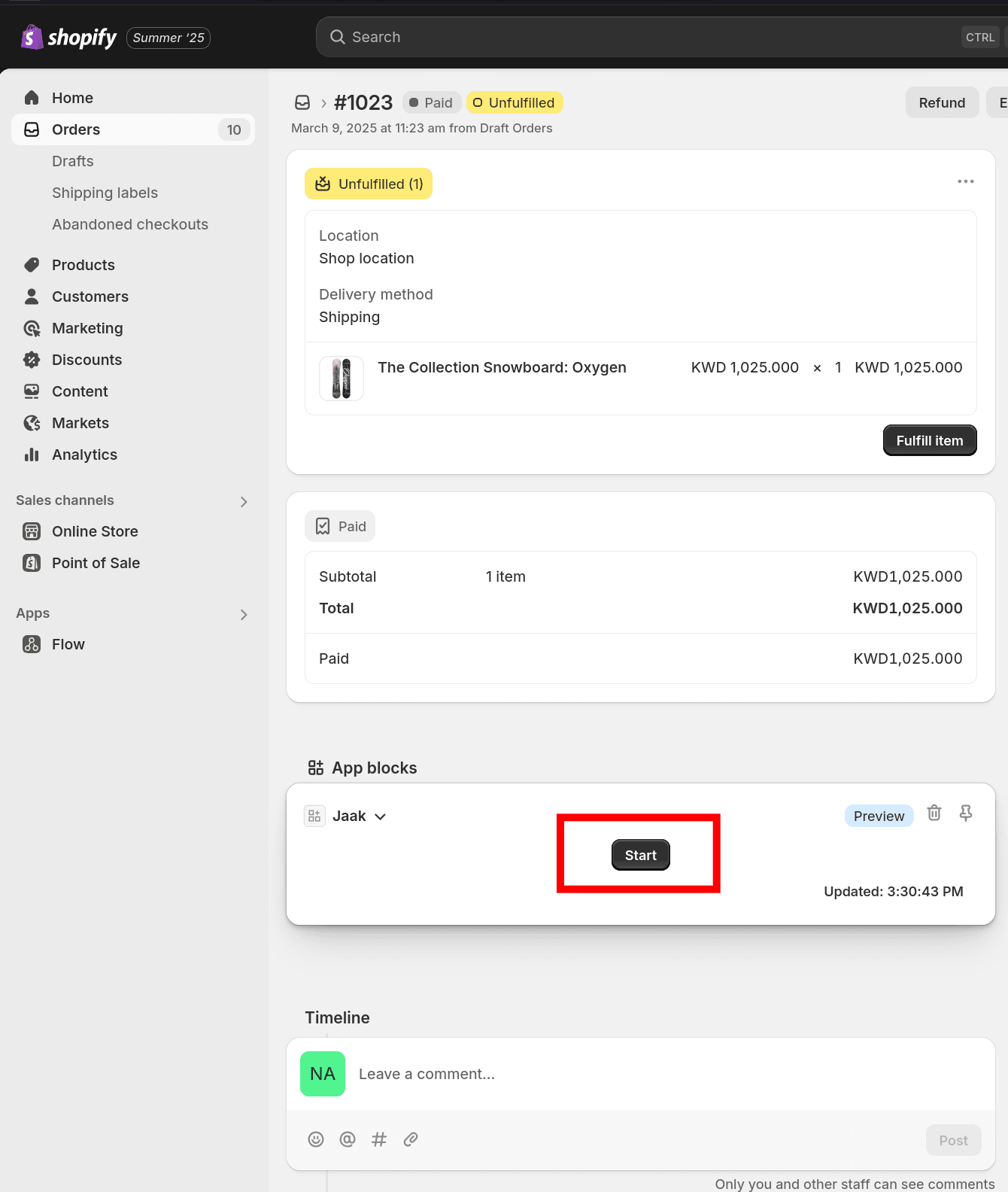This screenshot has height=1192, width=1008.
Task: Open The Collection Snowboard: Oxygen link
Action: [502, 367]
